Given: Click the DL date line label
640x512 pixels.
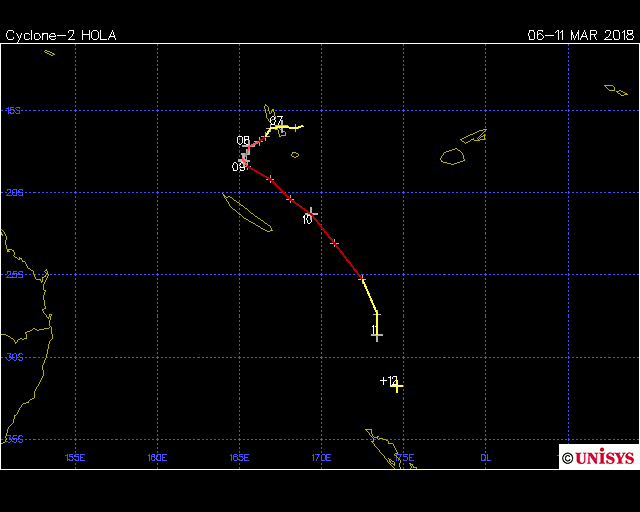Looking at the screenshot, I should tap(485, 458).
